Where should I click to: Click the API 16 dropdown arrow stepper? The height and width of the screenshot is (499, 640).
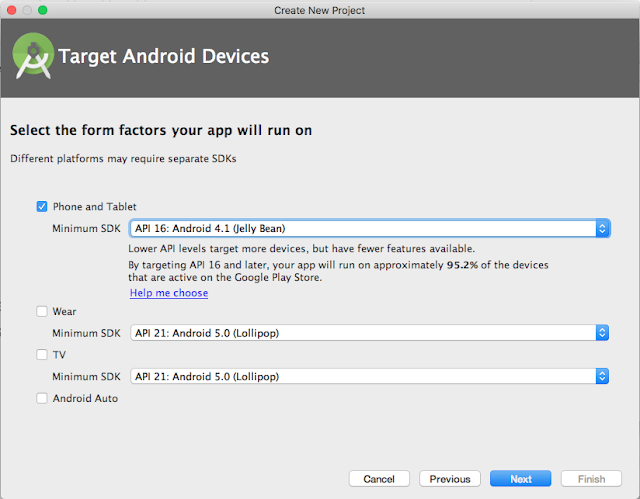(x=602, y=228)
